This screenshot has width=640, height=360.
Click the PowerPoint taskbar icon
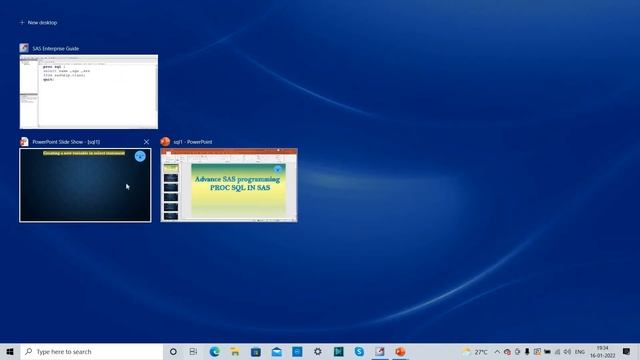400,351
